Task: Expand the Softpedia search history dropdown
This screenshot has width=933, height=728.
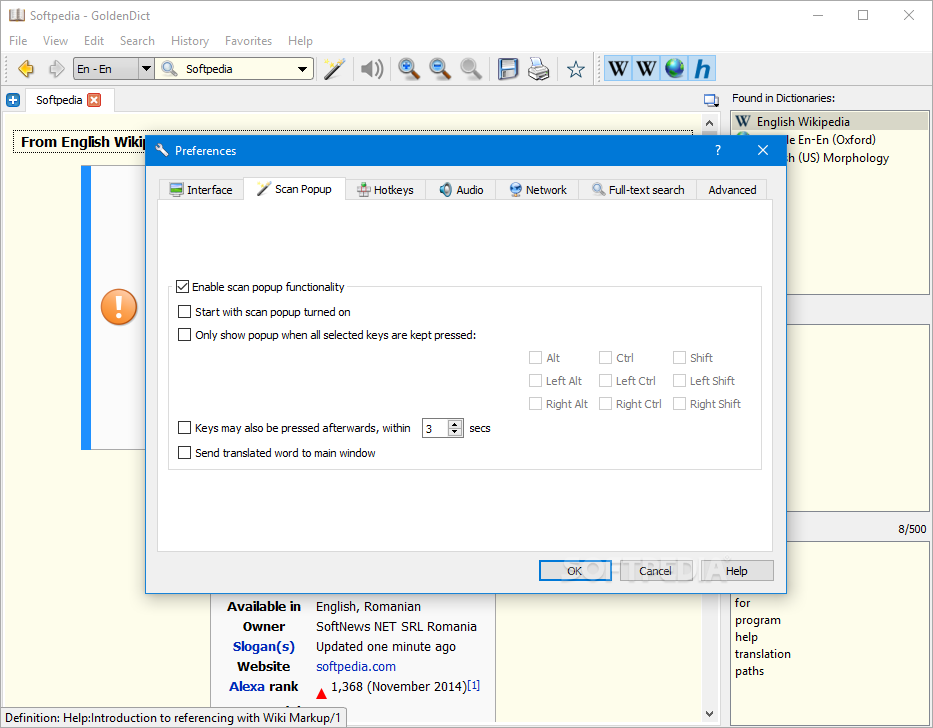Action: pos(302,69)
